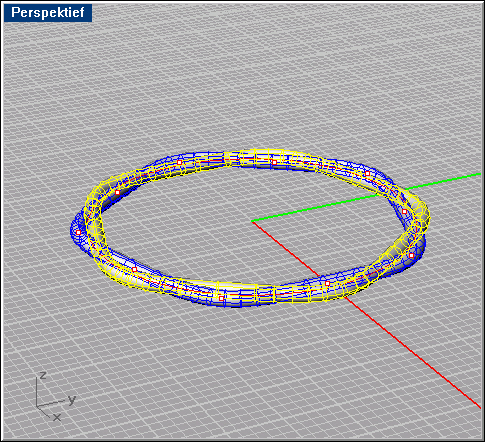Select the rightmost control point on the ring
The width and height of the screenshot is (485, 442).
point(412,255)
